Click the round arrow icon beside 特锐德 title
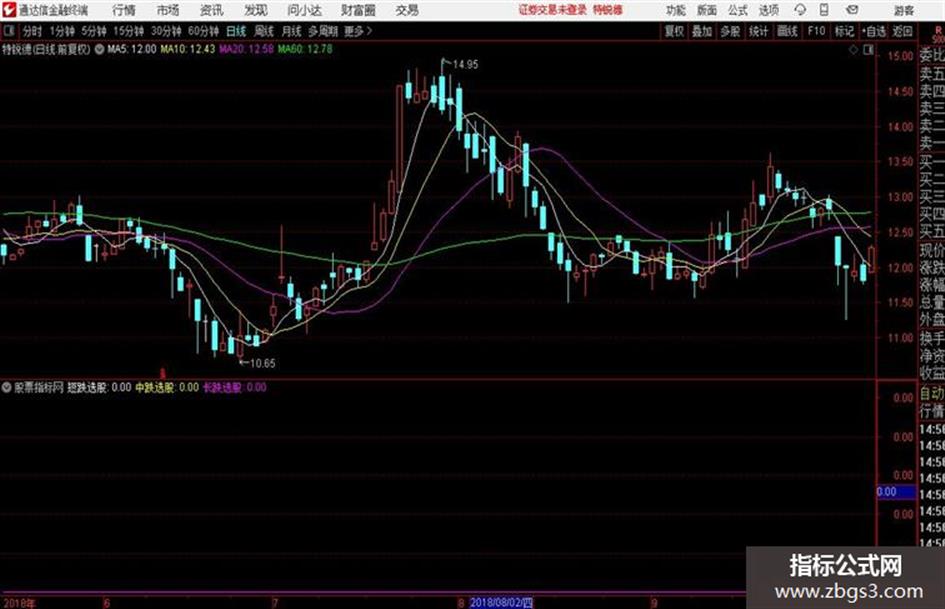The height and width of the screenshot is (609, 945). tap(99, 49)
